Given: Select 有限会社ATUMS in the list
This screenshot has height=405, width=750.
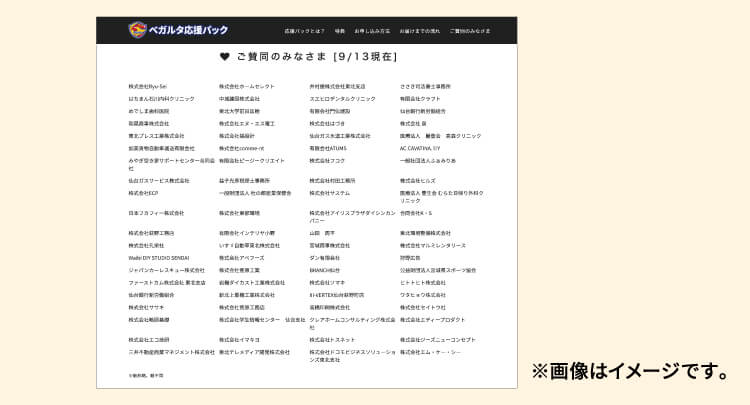Looking at the screenshot, I should point(328,148).
